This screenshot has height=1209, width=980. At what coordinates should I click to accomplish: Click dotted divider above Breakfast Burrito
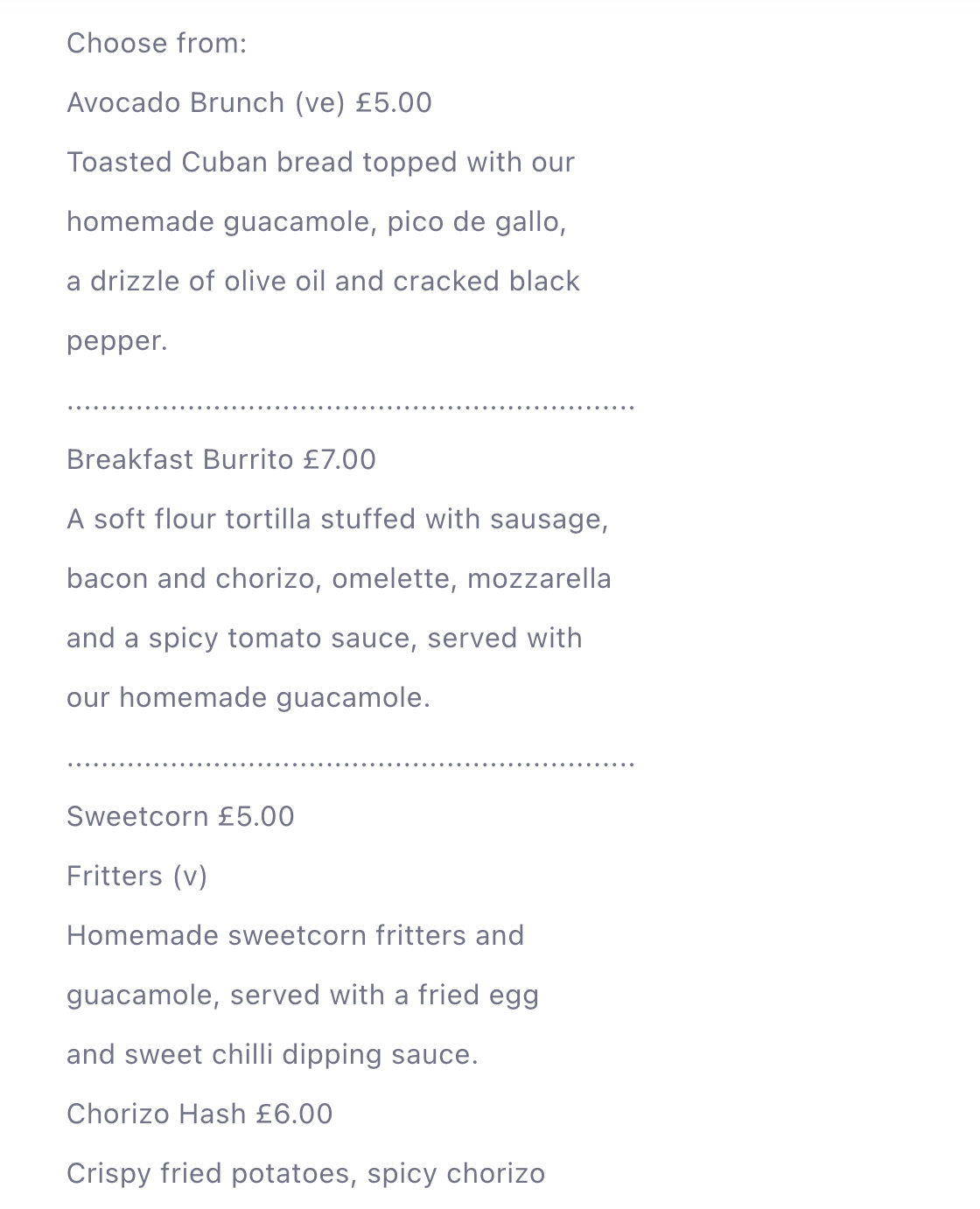click(350, 407)
